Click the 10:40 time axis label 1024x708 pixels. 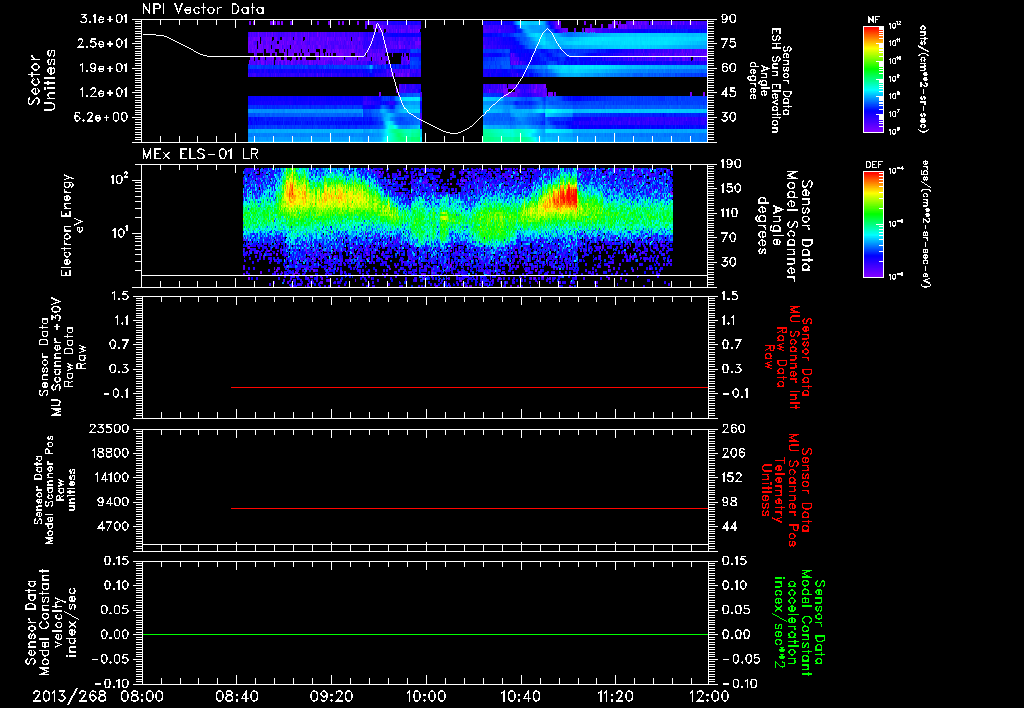520,696
